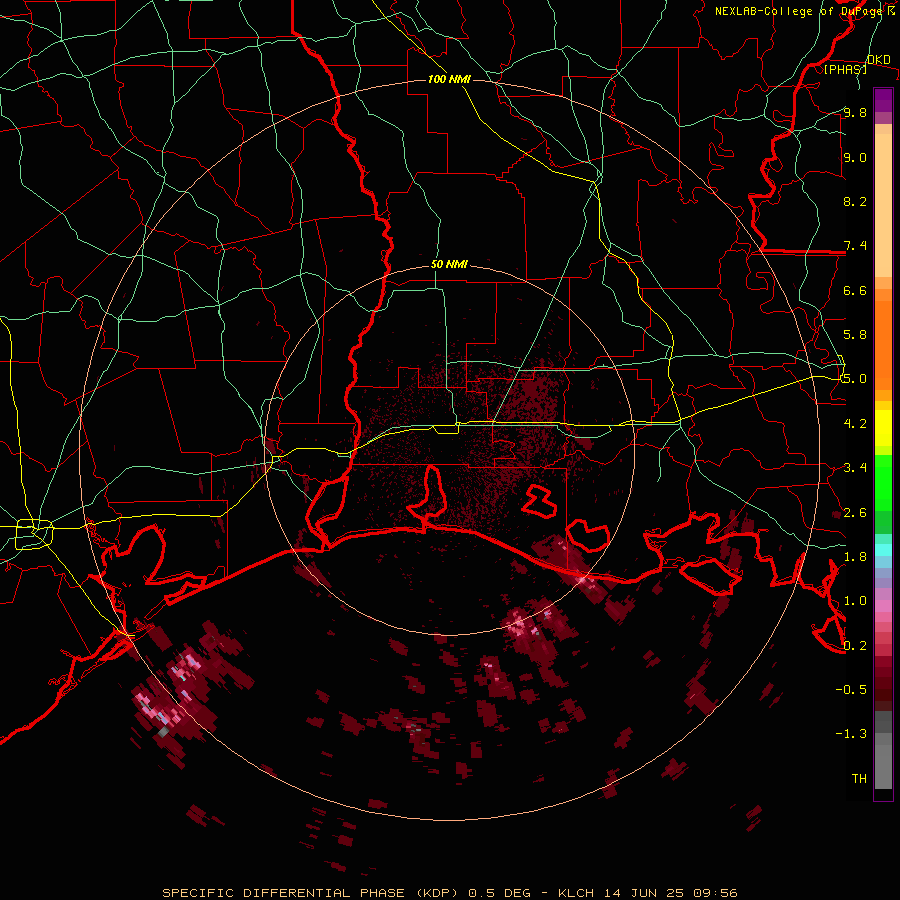Select the TH label on the color scale

tap(859, 778)
